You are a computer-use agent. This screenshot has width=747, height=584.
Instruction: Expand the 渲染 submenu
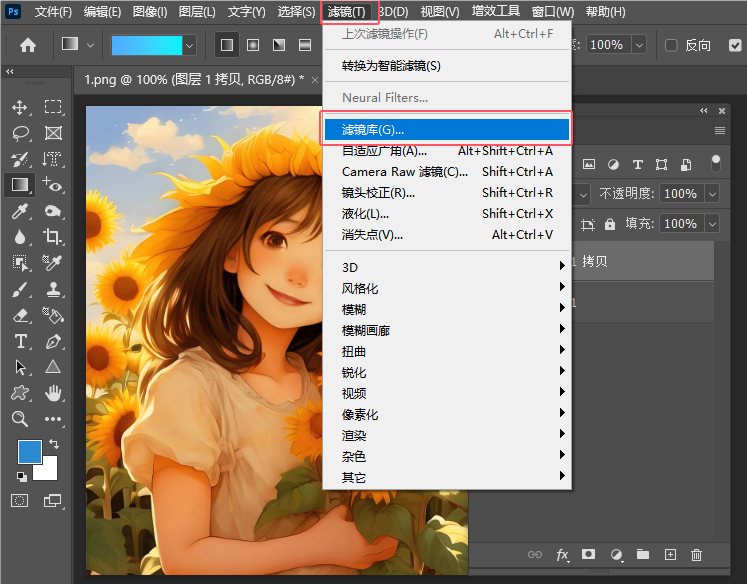447,435
